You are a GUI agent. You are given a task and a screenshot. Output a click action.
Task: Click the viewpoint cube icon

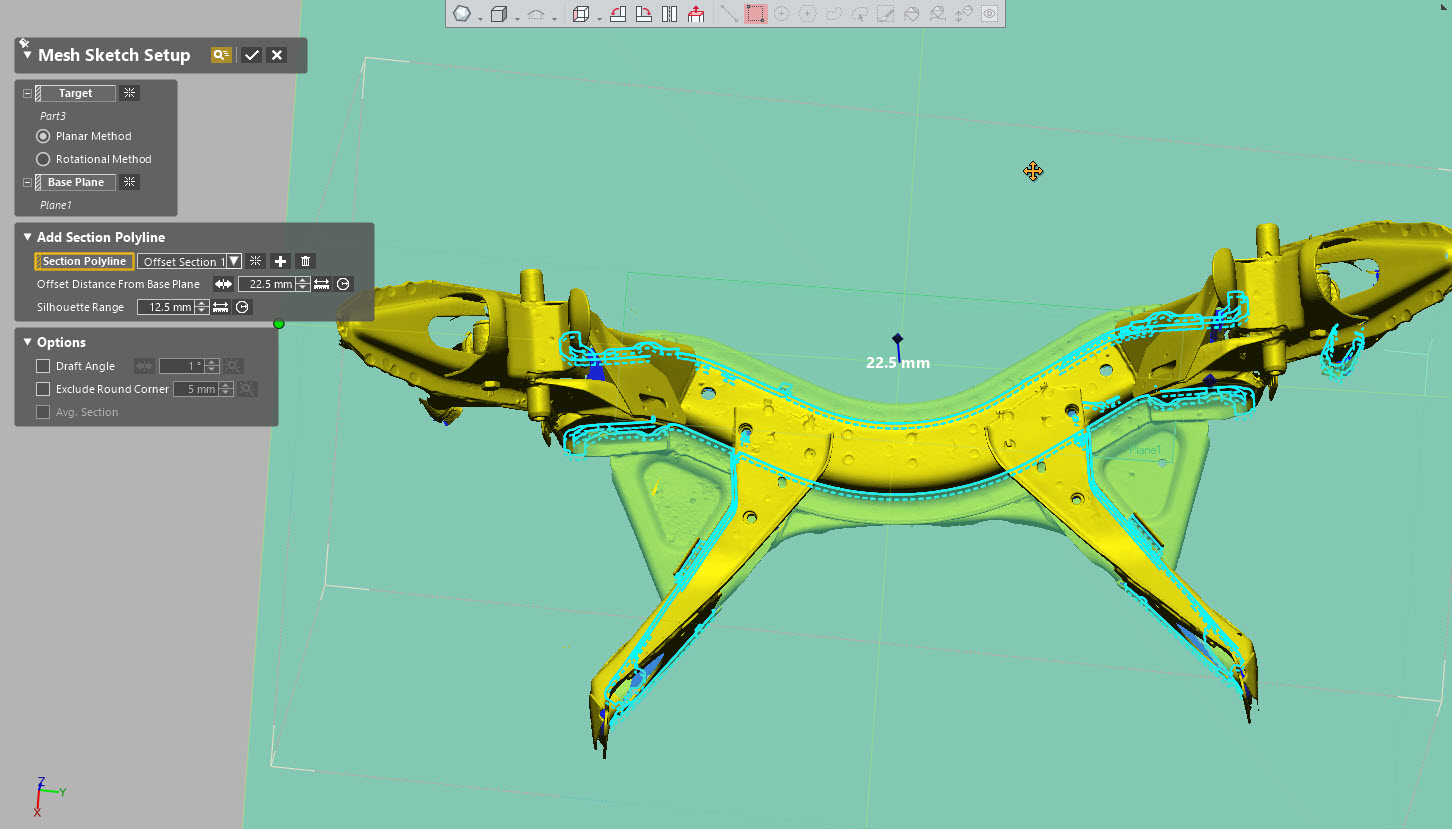point(581,14)
